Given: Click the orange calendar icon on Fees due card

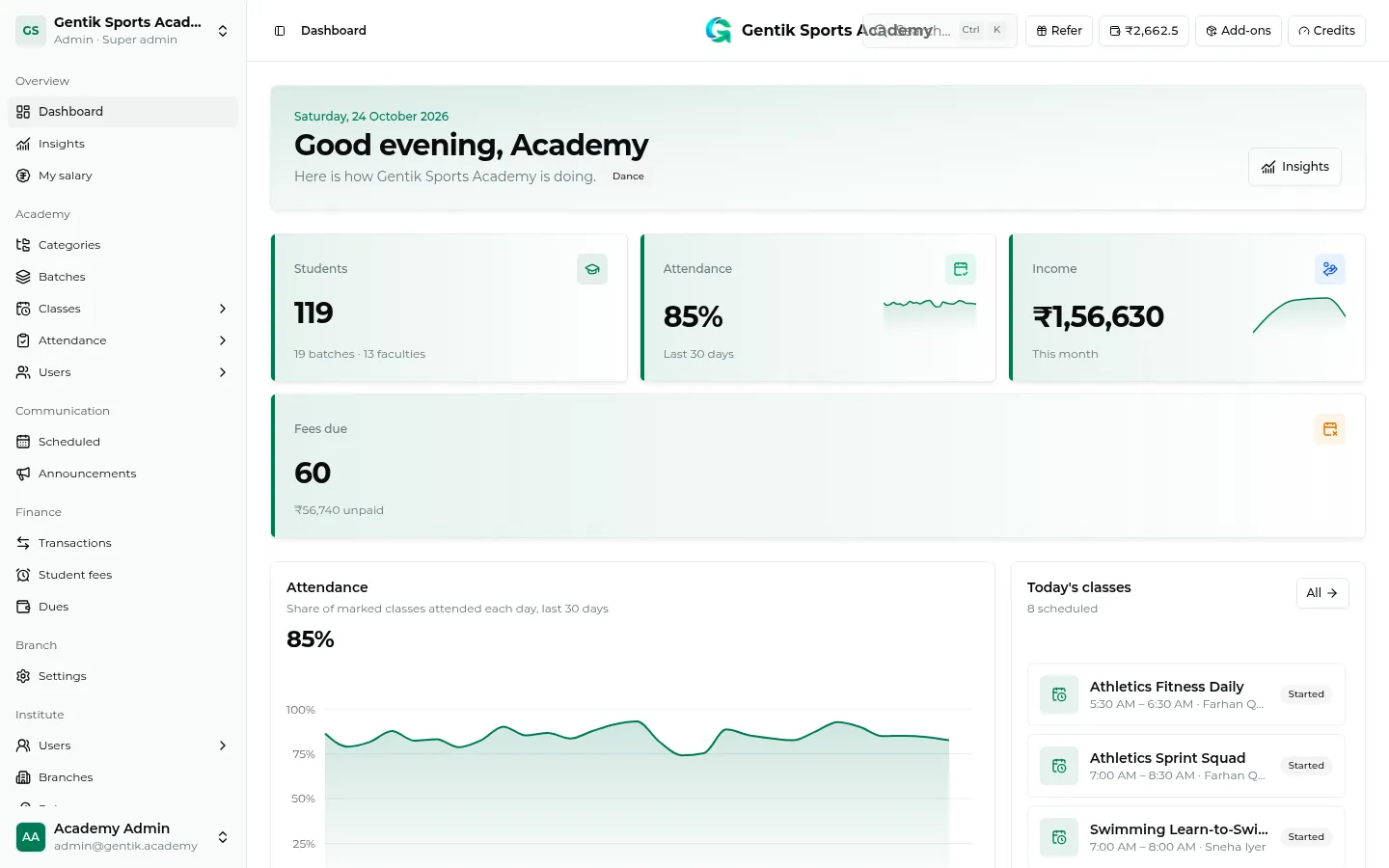Looking at the screenshot, I should point(1330,429).
